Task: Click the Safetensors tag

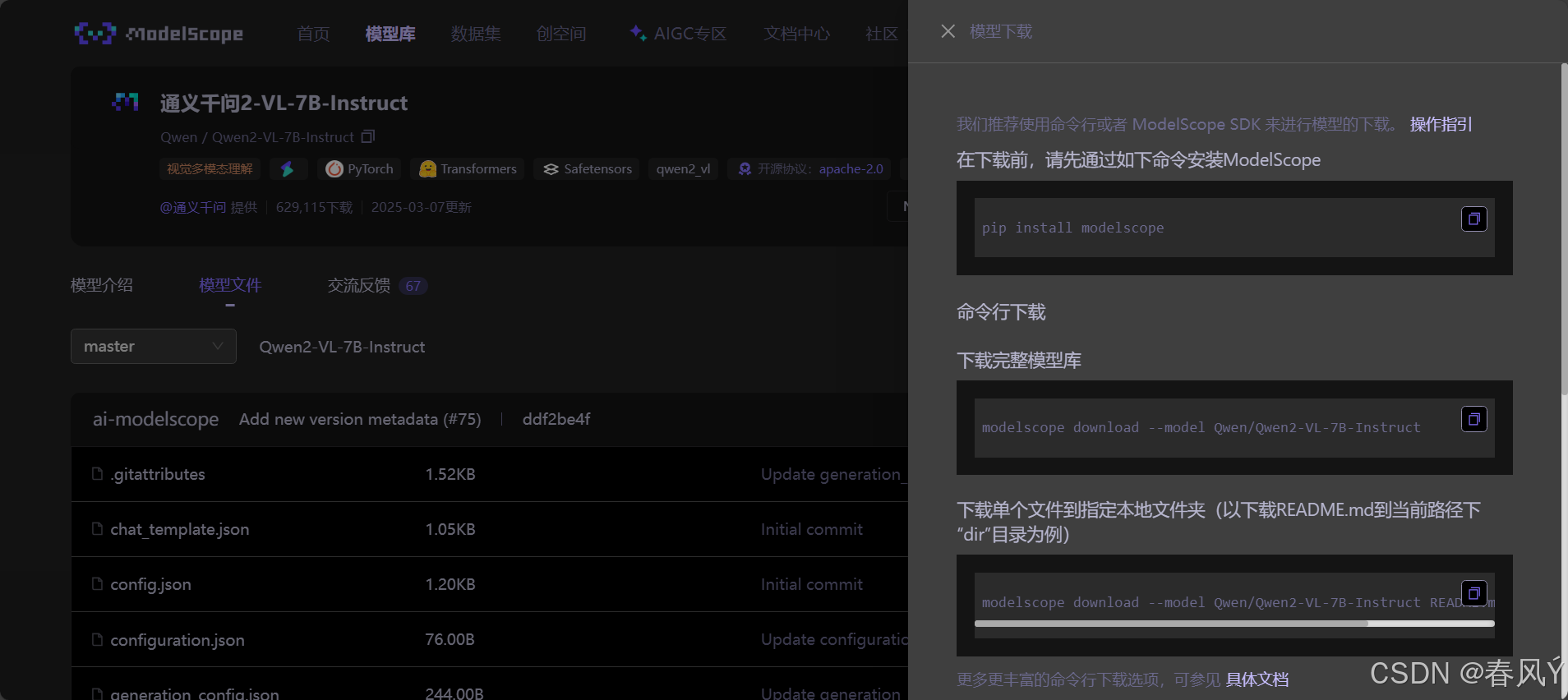Action: click(x=587, y=168)
